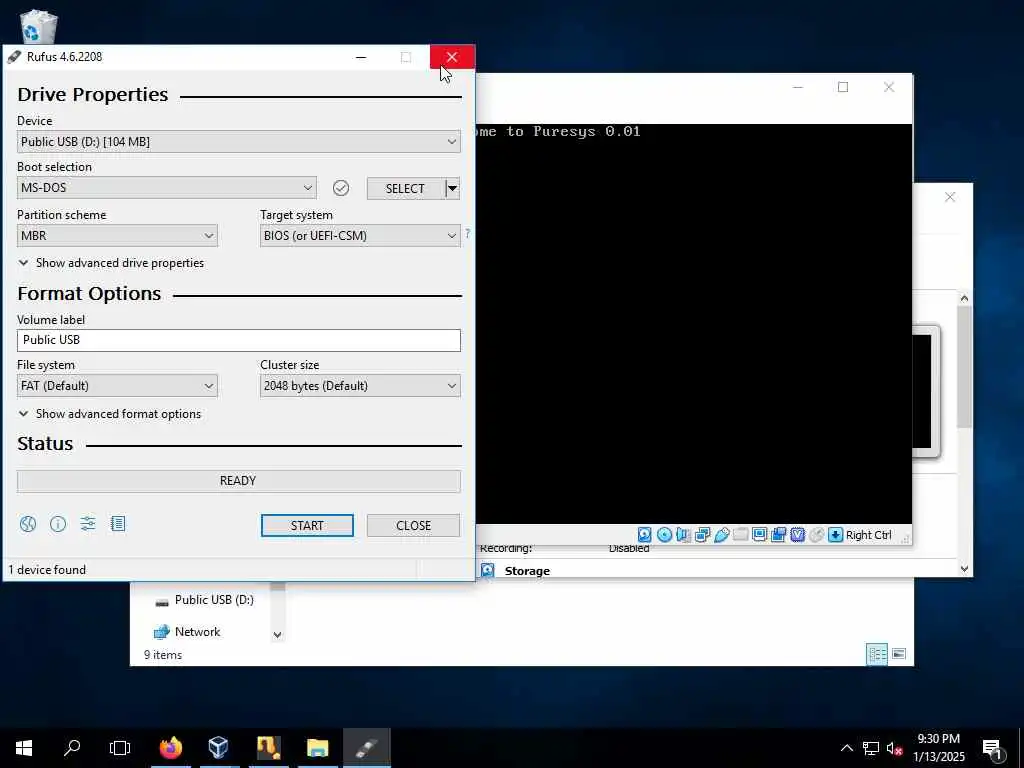Click the VirtualBox Manager vertical scrollbar thumb
The width and height of the screenshot is (1024, 768).
tap(965, 366)
